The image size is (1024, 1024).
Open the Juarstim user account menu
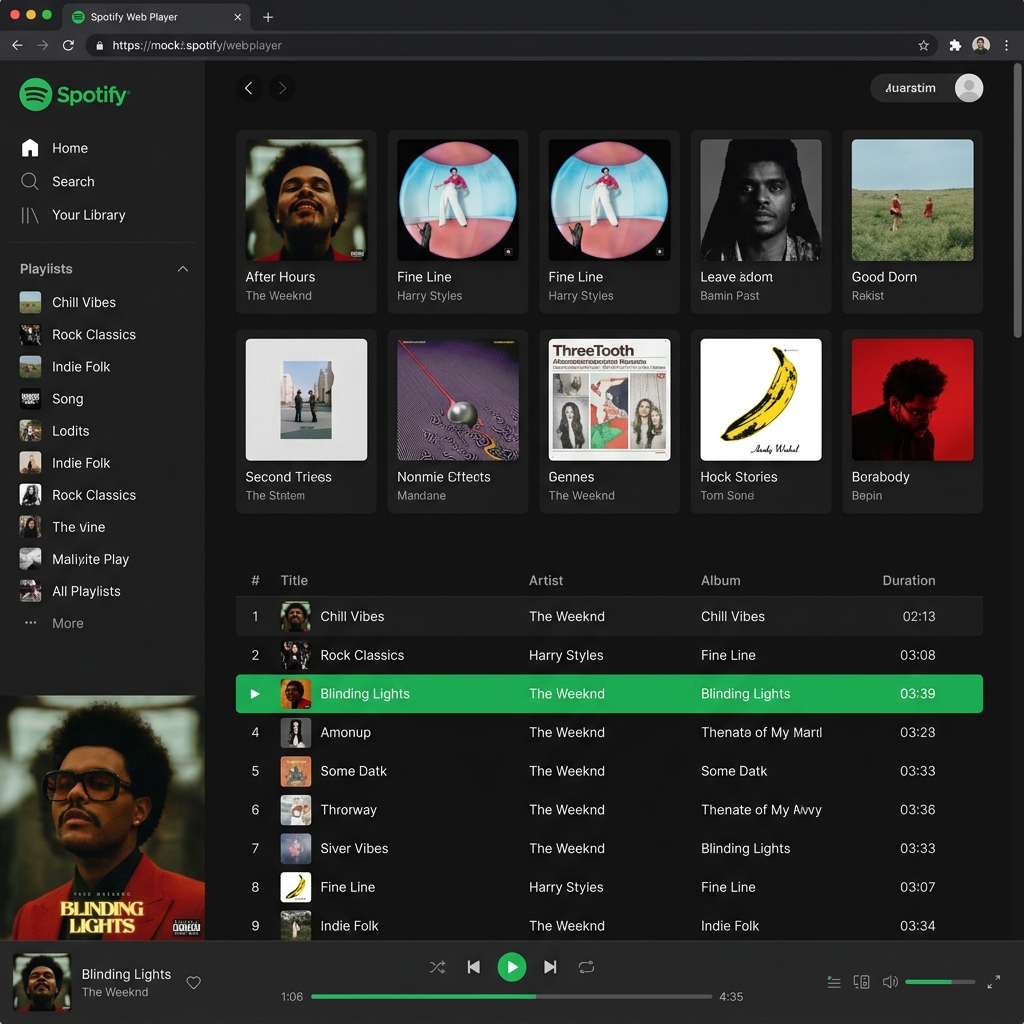(x=927, y=88)
